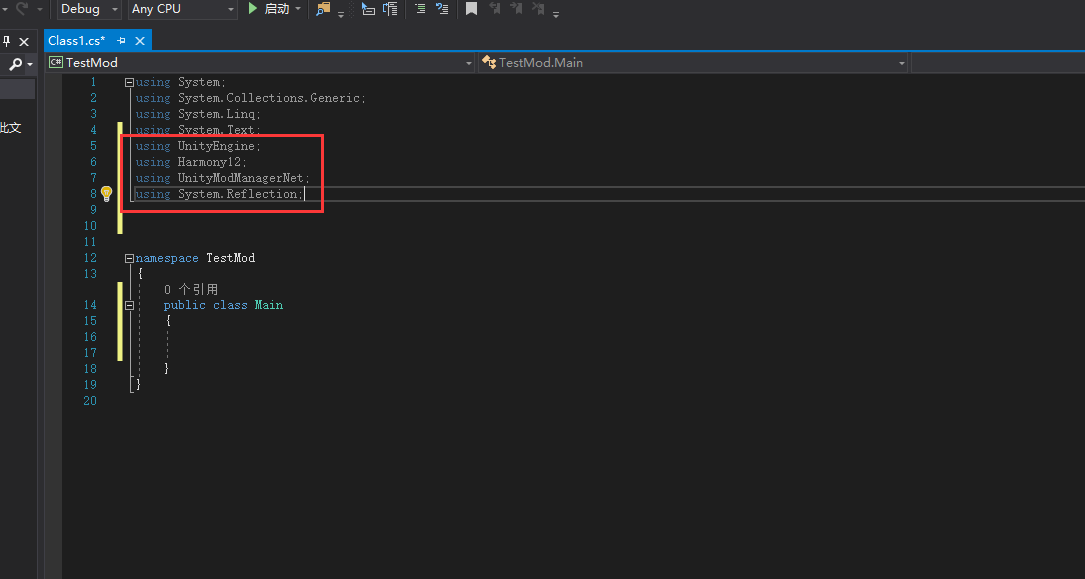Click the increase line indent toolbar icon
This screenshot has width=1085, height=579.
pos(390,11)
